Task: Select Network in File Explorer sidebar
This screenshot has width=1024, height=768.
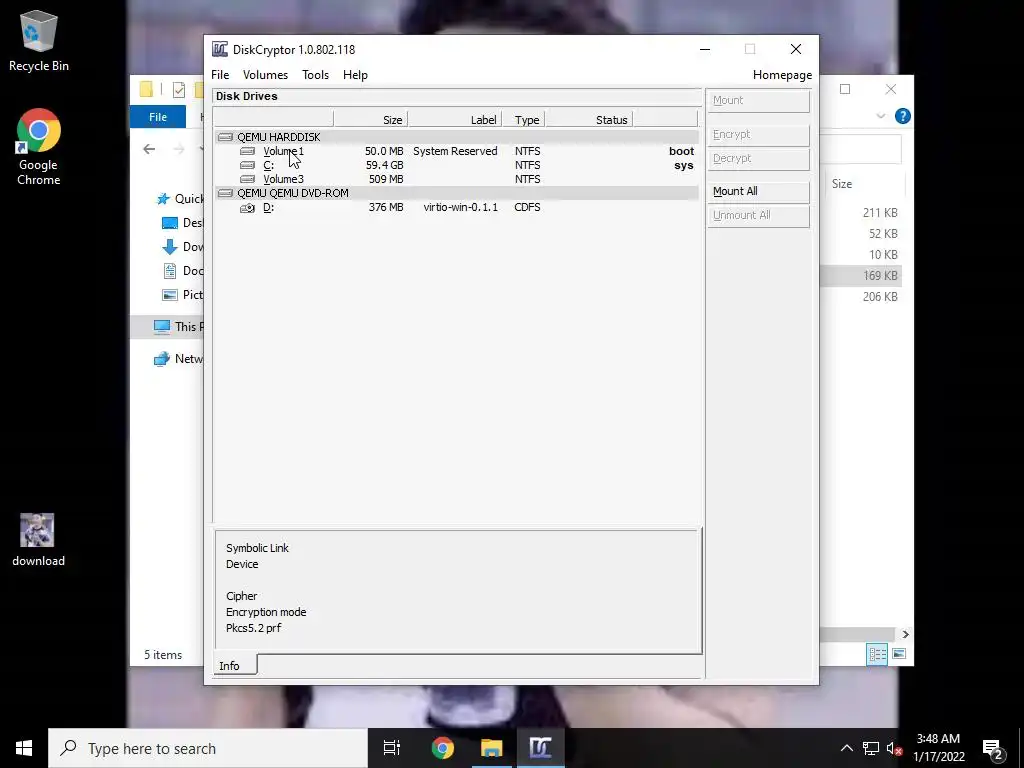Action: 178,359
